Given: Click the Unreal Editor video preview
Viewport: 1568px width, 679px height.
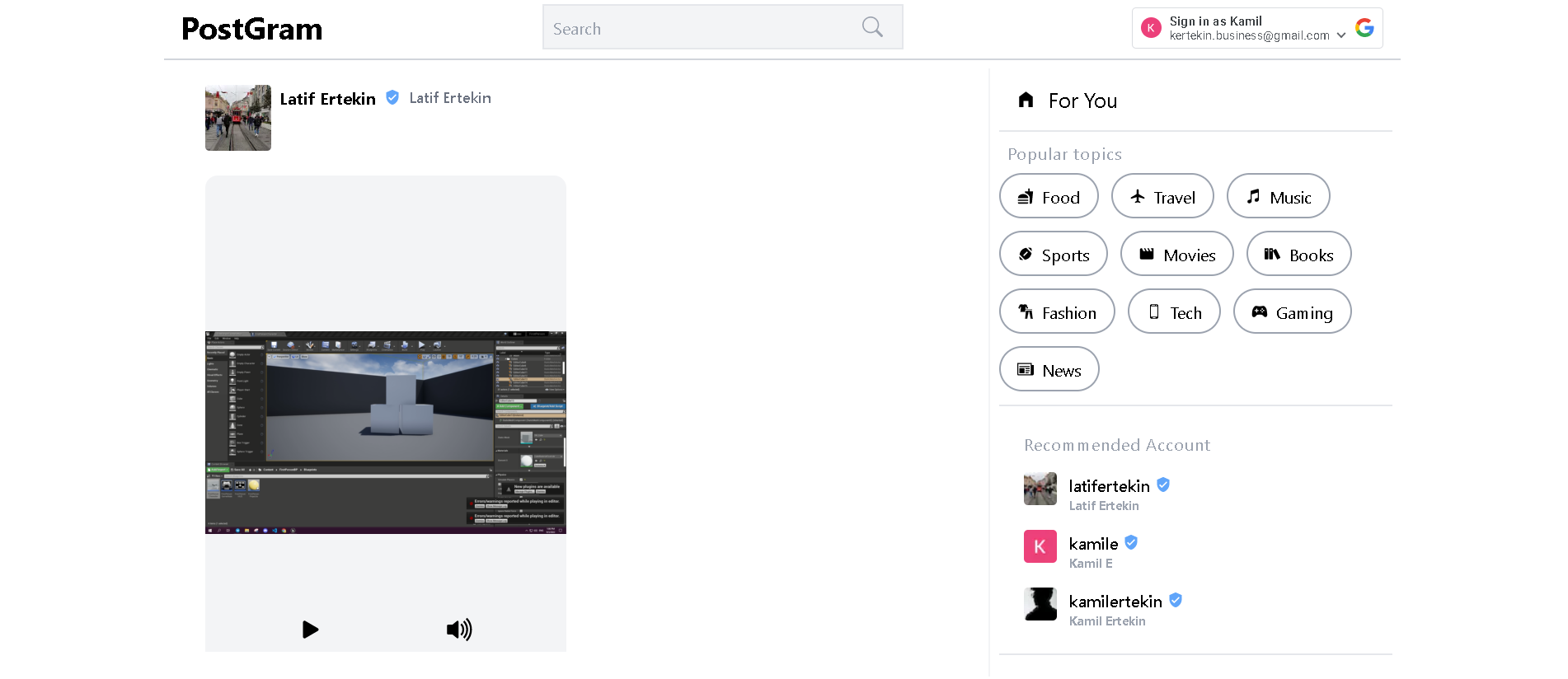Looking at the screenshot, I should (x=386, y=433).
